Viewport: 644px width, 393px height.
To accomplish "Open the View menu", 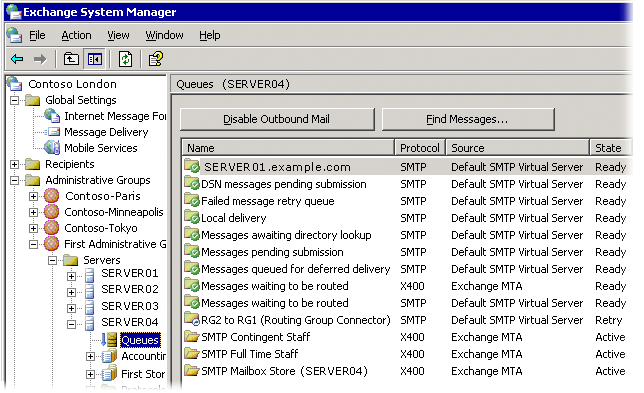I will (x=118, y=35).
